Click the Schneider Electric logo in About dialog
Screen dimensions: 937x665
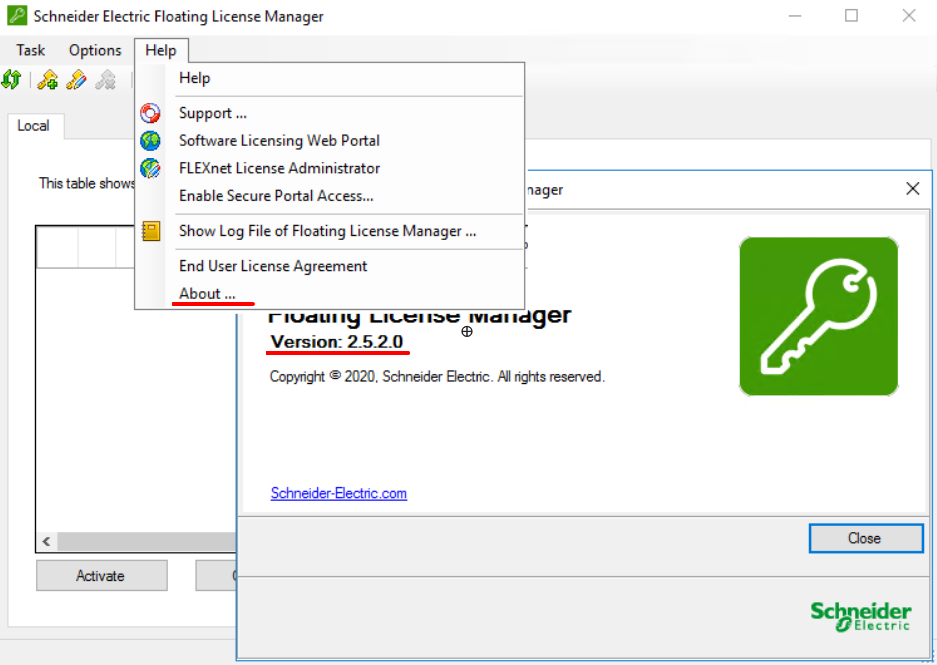(861, 617)
